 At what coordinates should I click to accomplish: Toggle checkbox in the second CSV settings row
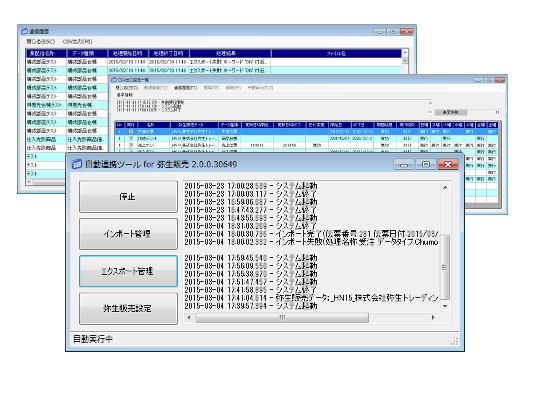(131, 138)
